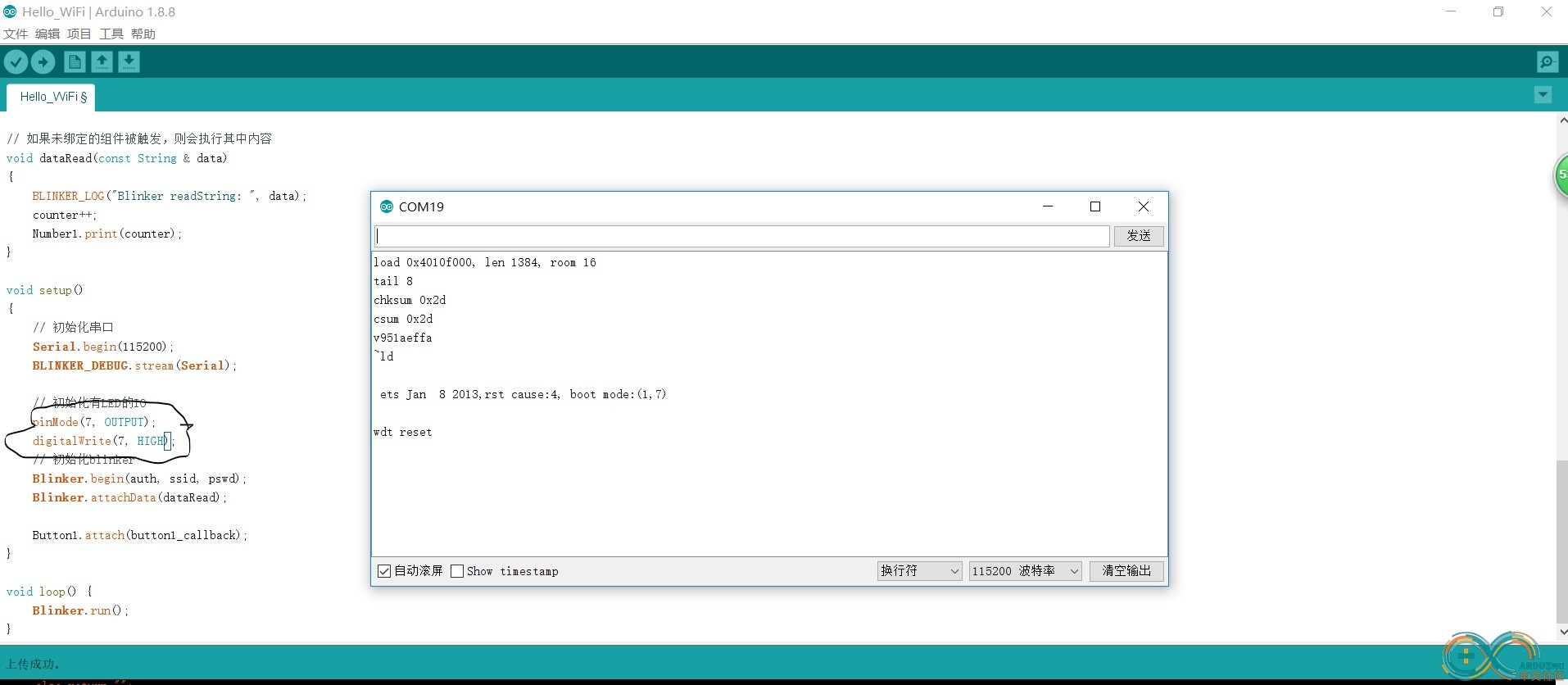This screenshot has height=685, width=1568.
Task: Create a new sketch with New icon
Action: click(75, 61)
